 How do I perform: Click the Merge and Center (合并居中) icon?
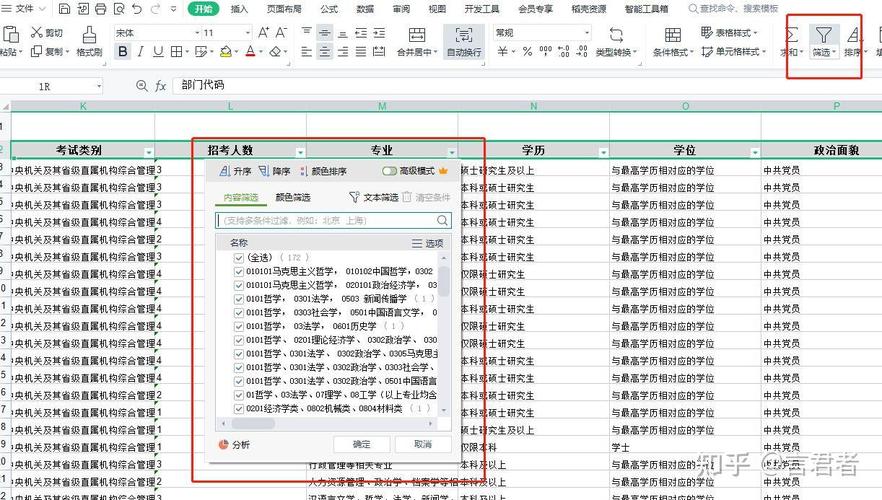tap(417, 34)
